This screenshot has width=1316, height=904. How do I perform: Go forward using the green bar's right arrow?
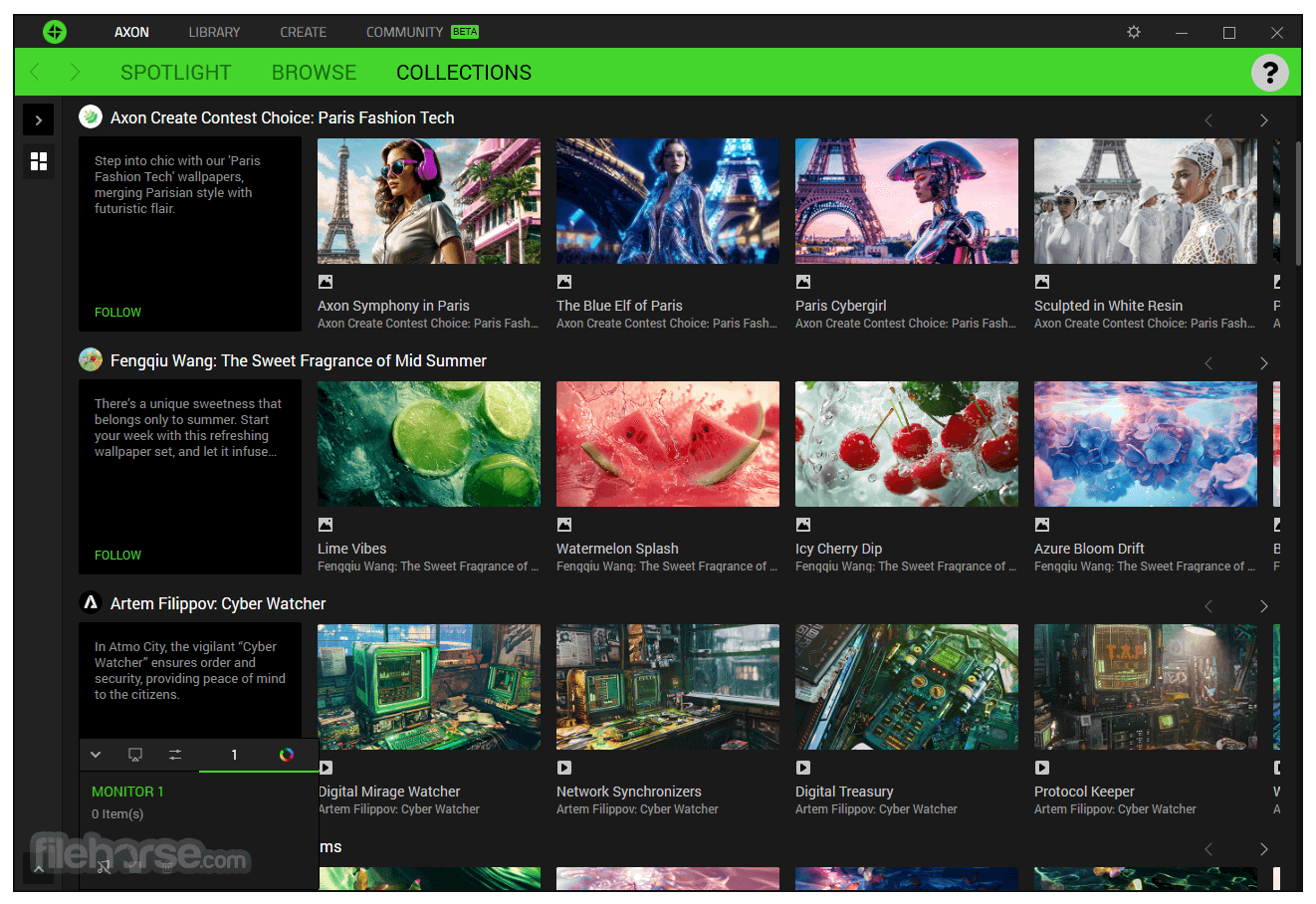point(75,72)
